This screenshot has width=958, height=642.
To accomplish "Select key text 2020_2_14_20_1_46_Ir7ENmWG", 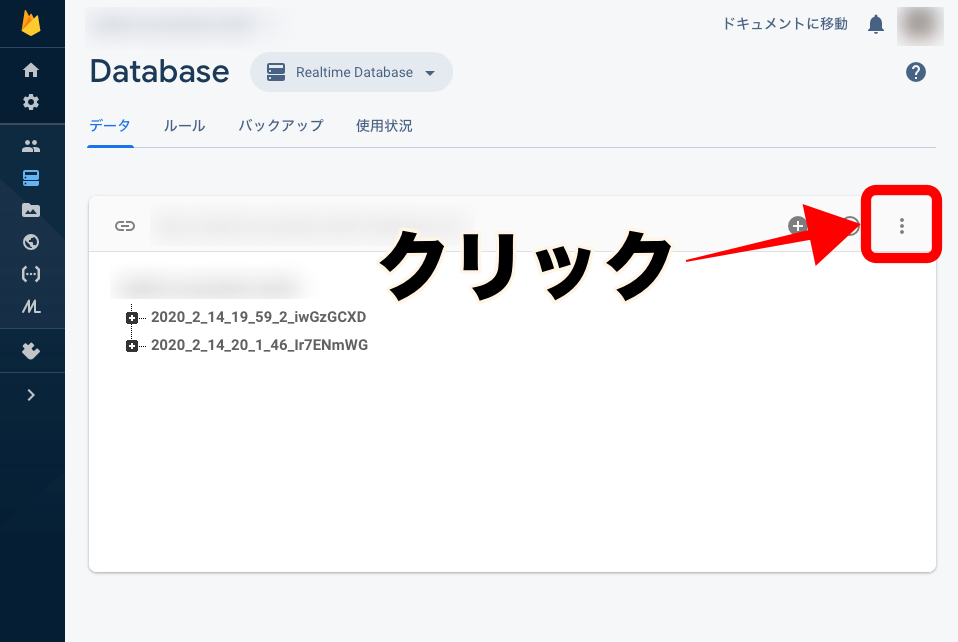I will point(260,345).
